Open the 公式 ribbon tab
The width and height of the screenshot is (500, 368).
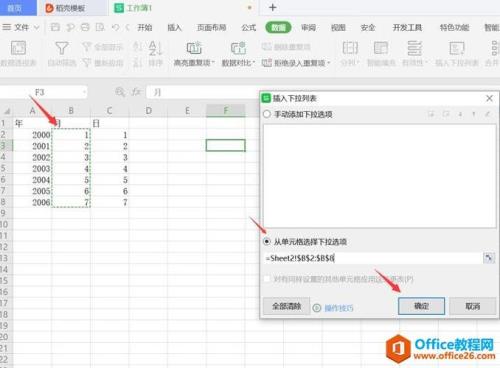[x=249, y=27]
